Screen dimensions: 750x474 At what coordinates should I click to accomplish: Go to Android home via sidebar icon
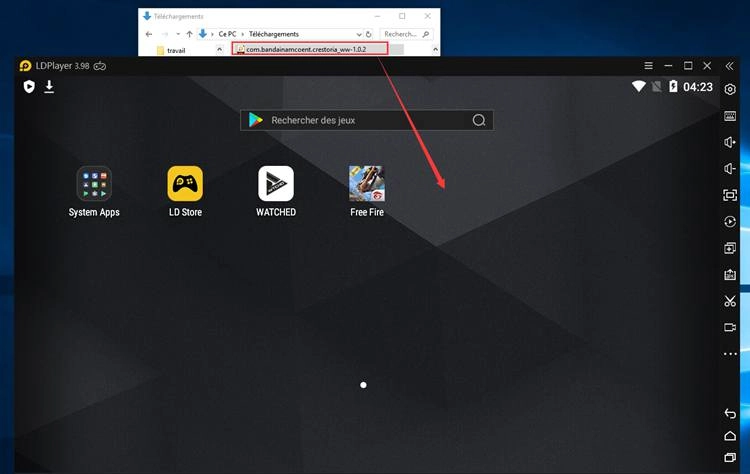730,436
